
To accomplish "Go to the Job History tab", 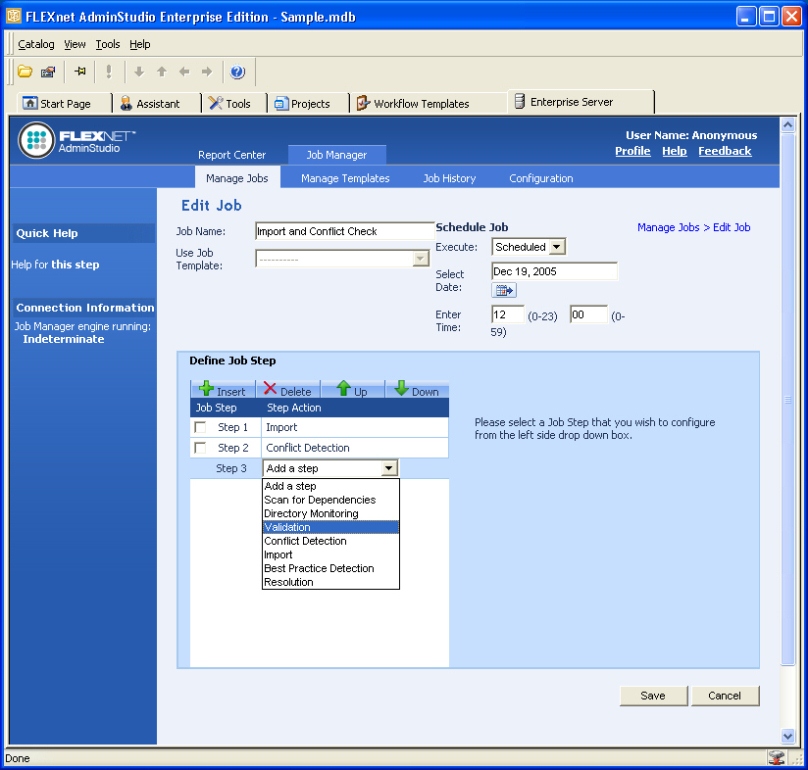I will point(449,179).
